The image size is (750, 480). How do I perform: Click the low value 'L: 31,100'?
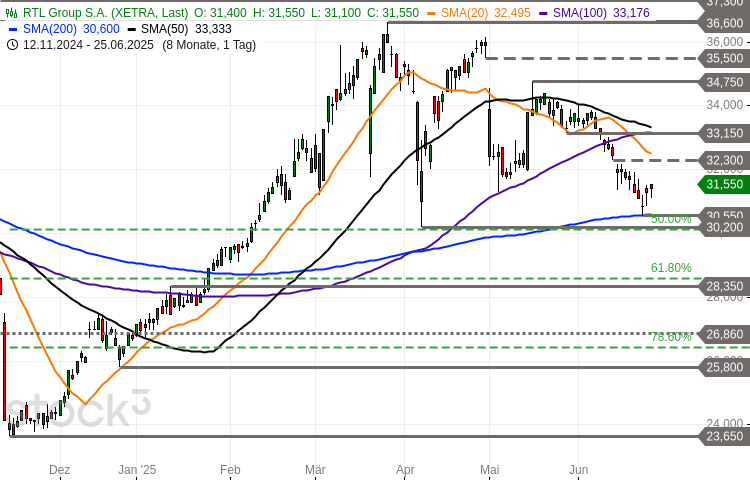(x=336, y=13)
